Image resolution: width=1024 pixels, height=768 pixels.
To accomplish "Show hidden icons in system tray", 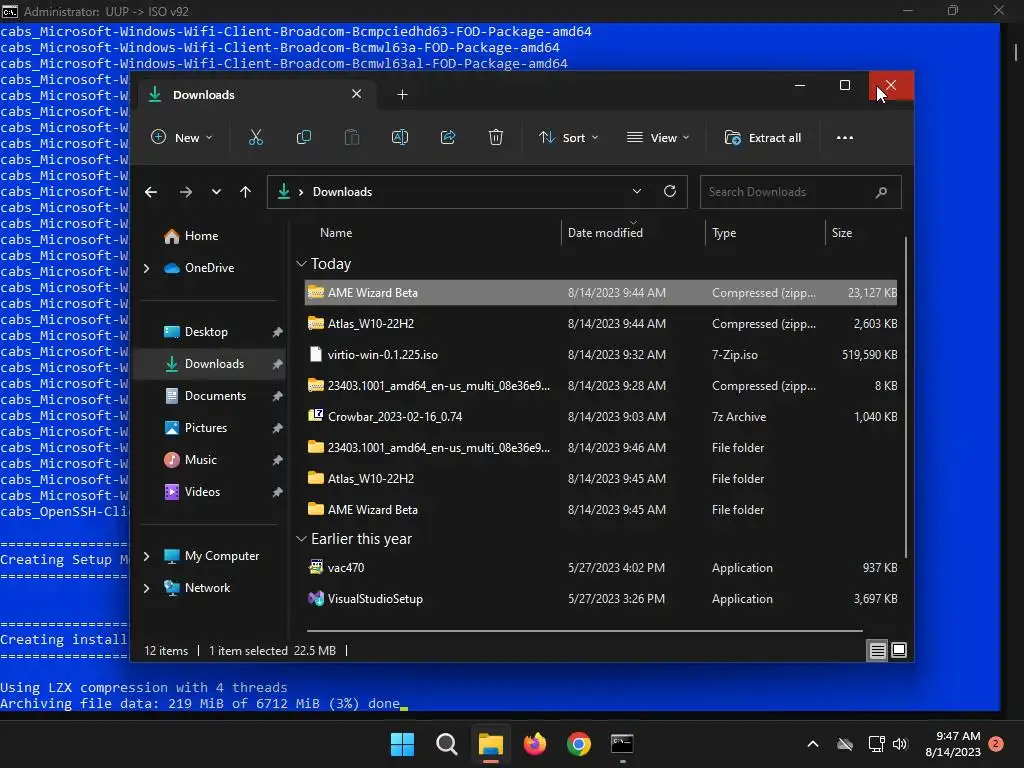I will (x=813, y=744).
